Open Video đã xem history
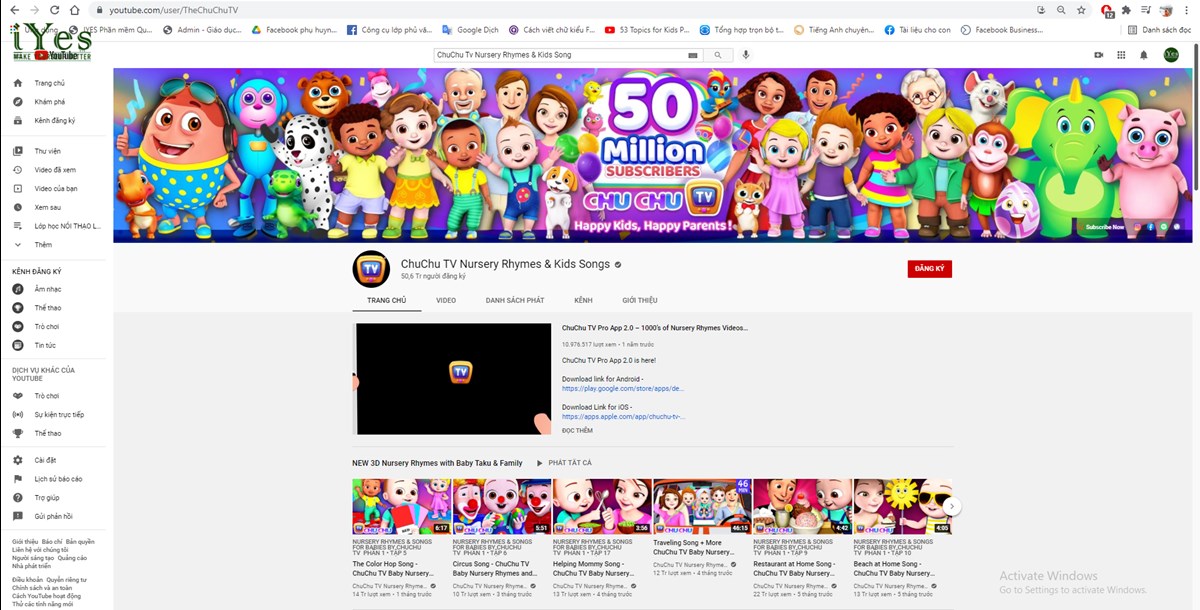The width and height of the screenshot is (1200, 610). [54, 170]
